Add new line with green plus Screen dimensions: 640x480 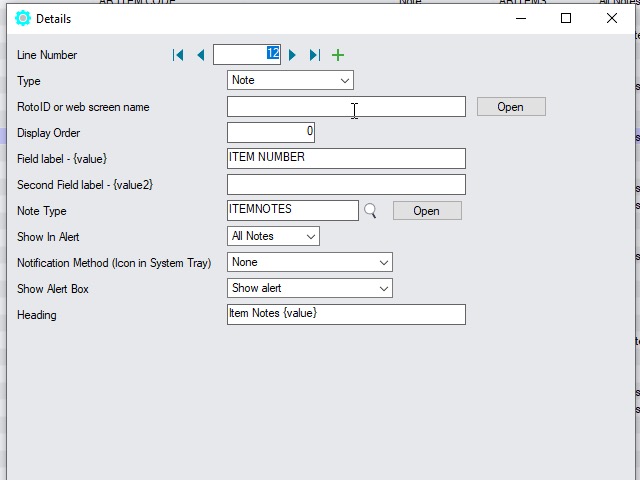(x=338, y=55)
